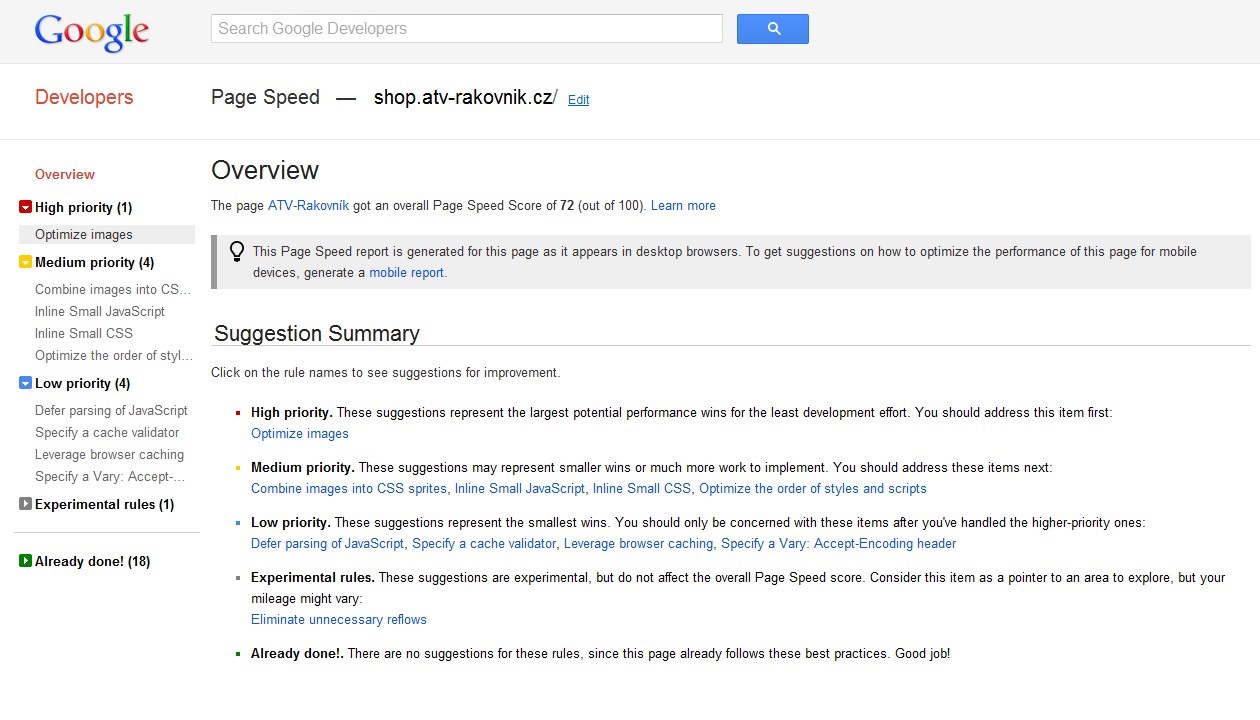Click Specify a cache validator summary link
The width and height of the screenshot is (1260, 720).
tap(484, 543)
